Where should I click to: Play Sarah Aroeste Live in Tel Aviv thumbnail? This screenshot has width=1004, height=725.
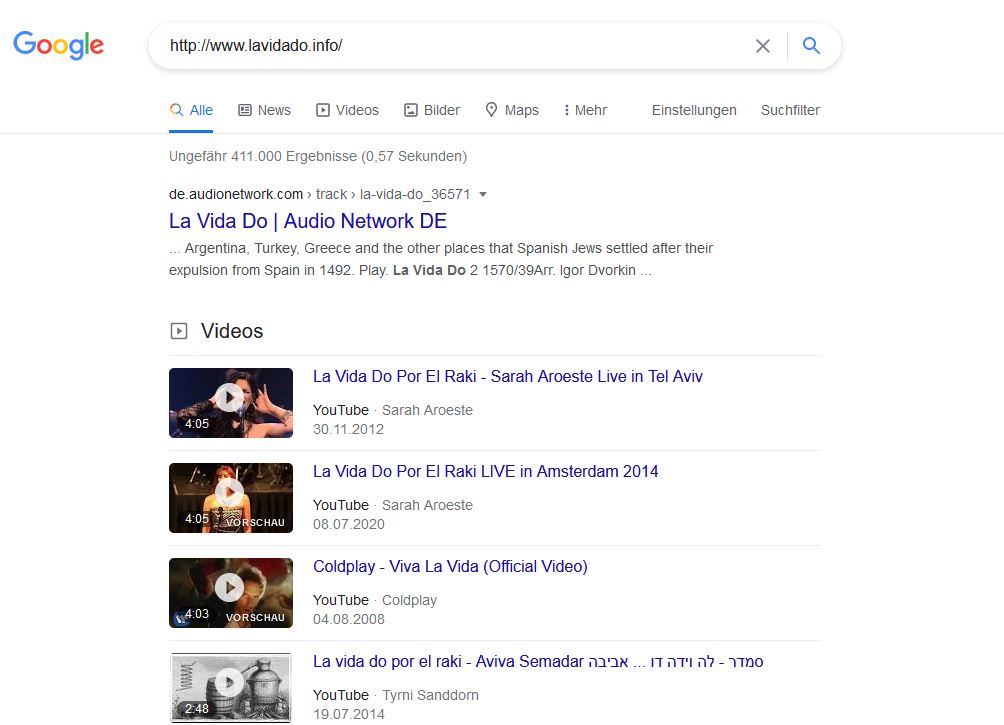tap(231, 403)
